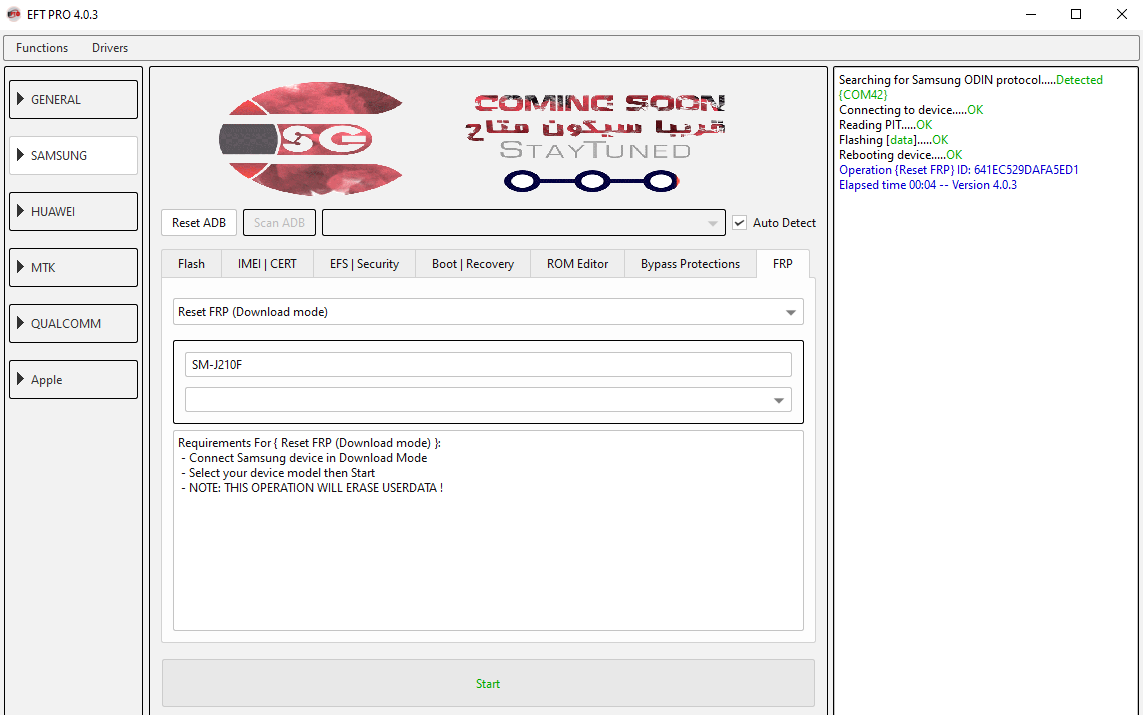The width and height of the screenshot is (1143, 715).
Task: Click the 'Rebooting device' log line
Action: tap(901, 155)
